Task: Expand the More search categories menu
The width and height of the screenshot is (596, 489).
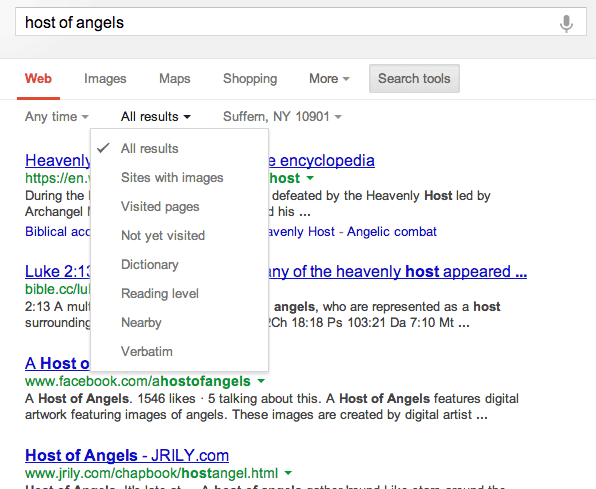Action: coord(329,79)
